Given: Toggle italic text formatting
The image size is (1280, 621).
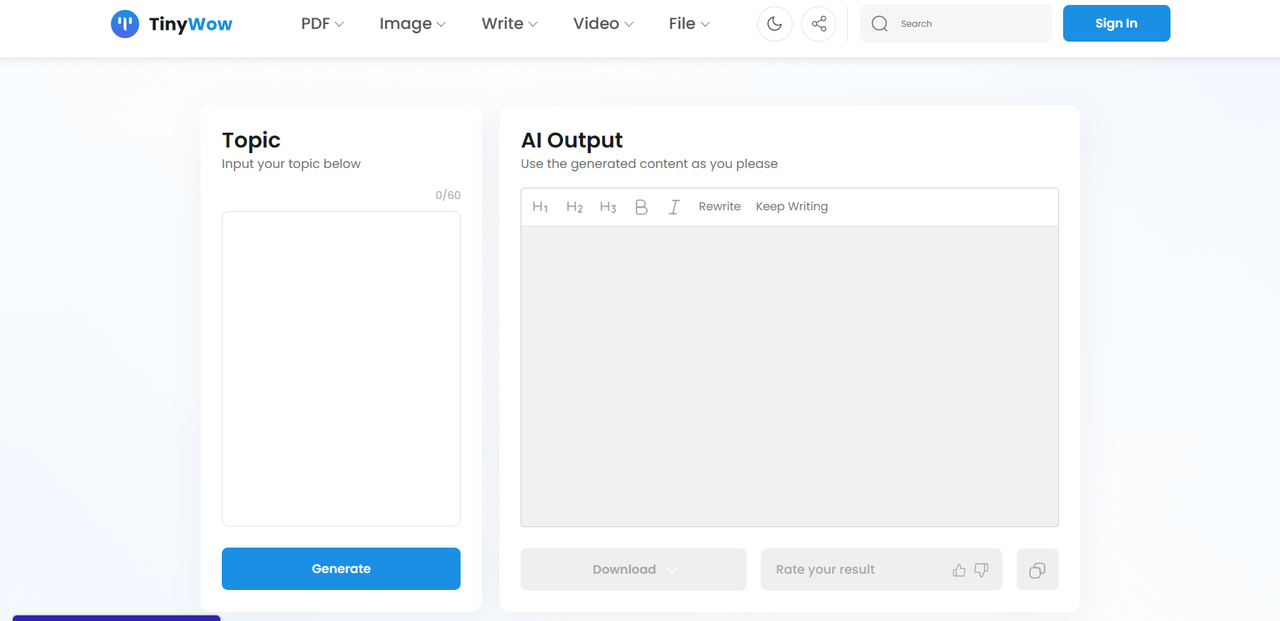Looking at the screenshot, I should [x=674, y=207].
